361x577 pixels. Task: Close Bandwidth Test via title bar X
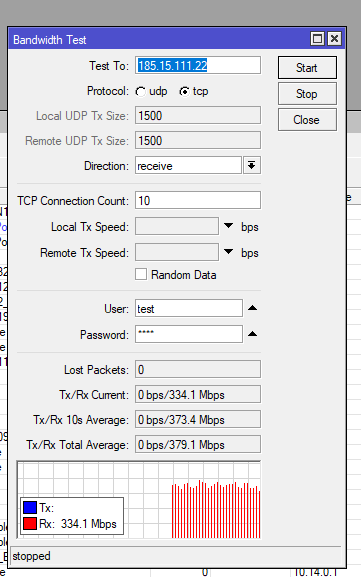click(335, 39)
